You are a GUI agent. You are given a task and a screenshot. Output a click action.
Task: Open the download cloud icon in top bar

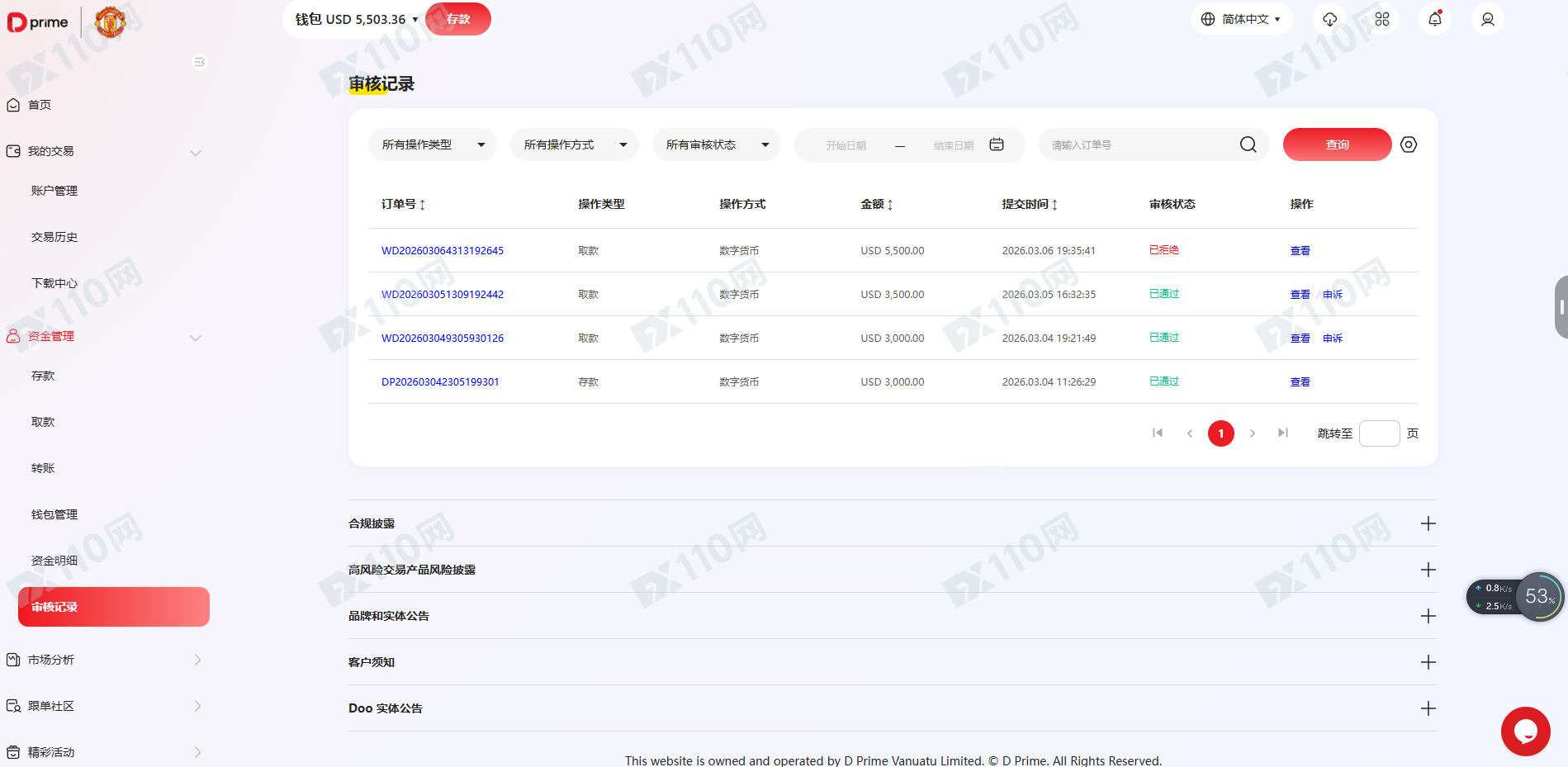[x=1329, y=18]
